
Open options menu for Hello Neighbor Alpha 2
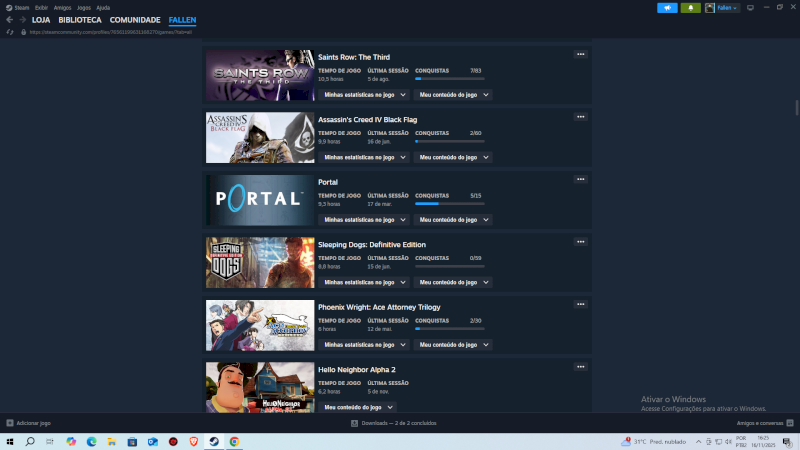tap(581, 367)
